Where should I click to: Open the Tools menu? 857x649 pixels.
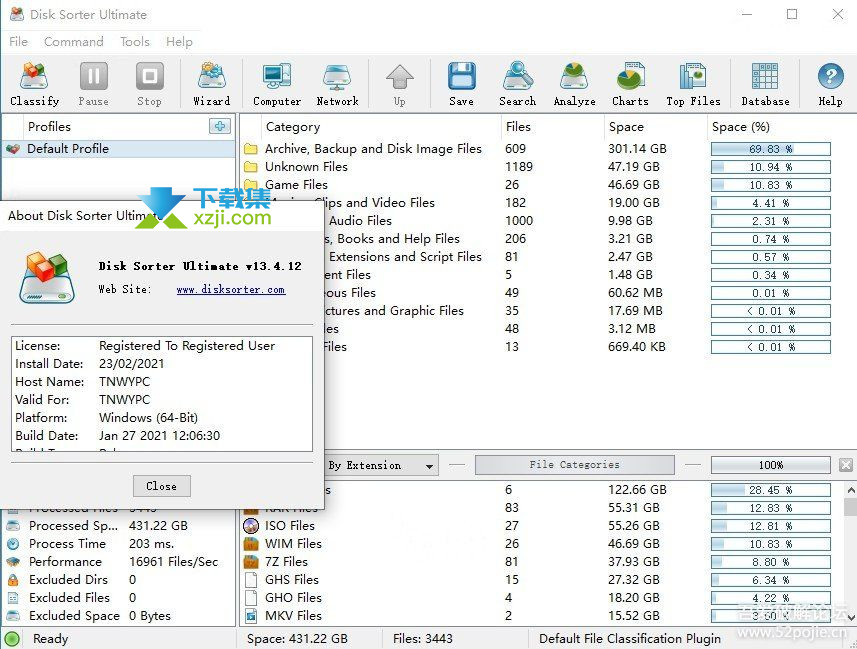134,42
